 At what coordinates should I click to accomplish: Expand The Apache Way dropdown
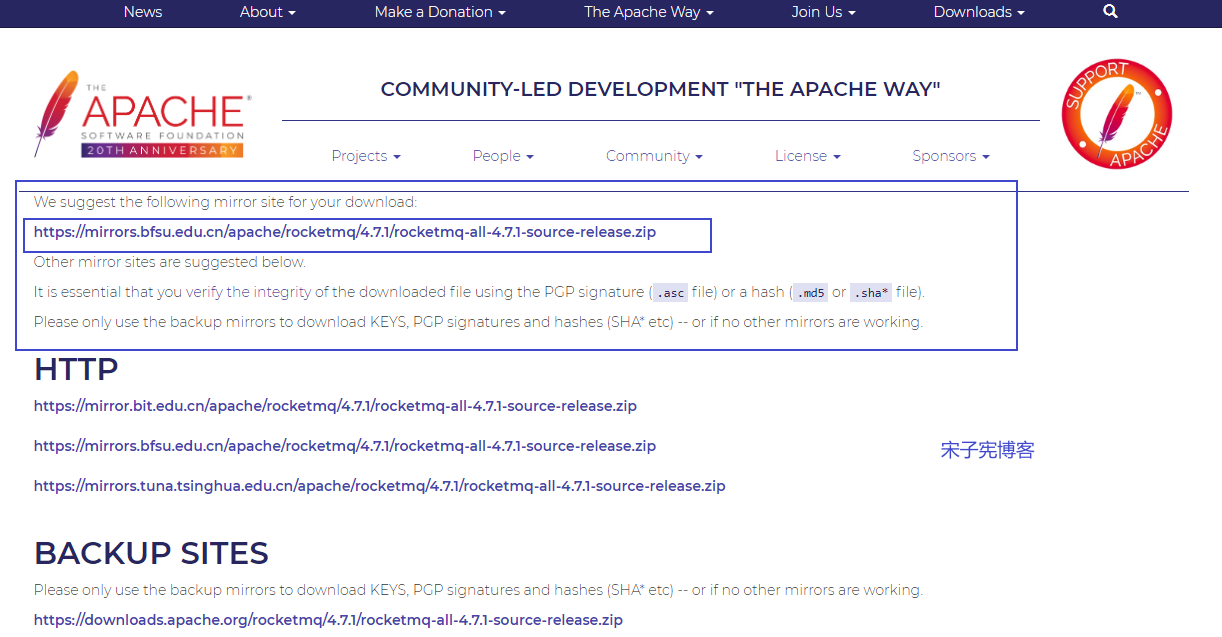(x=649, y=12)
